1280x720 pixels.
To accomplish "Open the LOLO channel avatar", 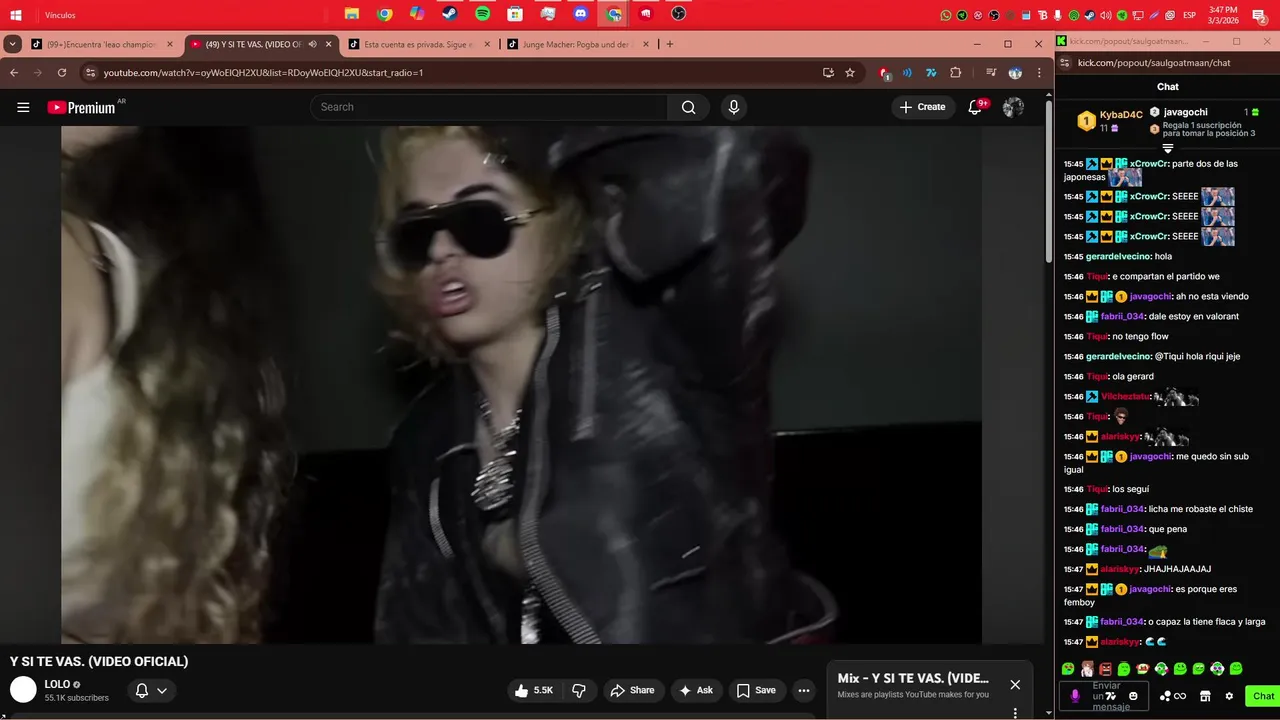I will coord(23,690).
